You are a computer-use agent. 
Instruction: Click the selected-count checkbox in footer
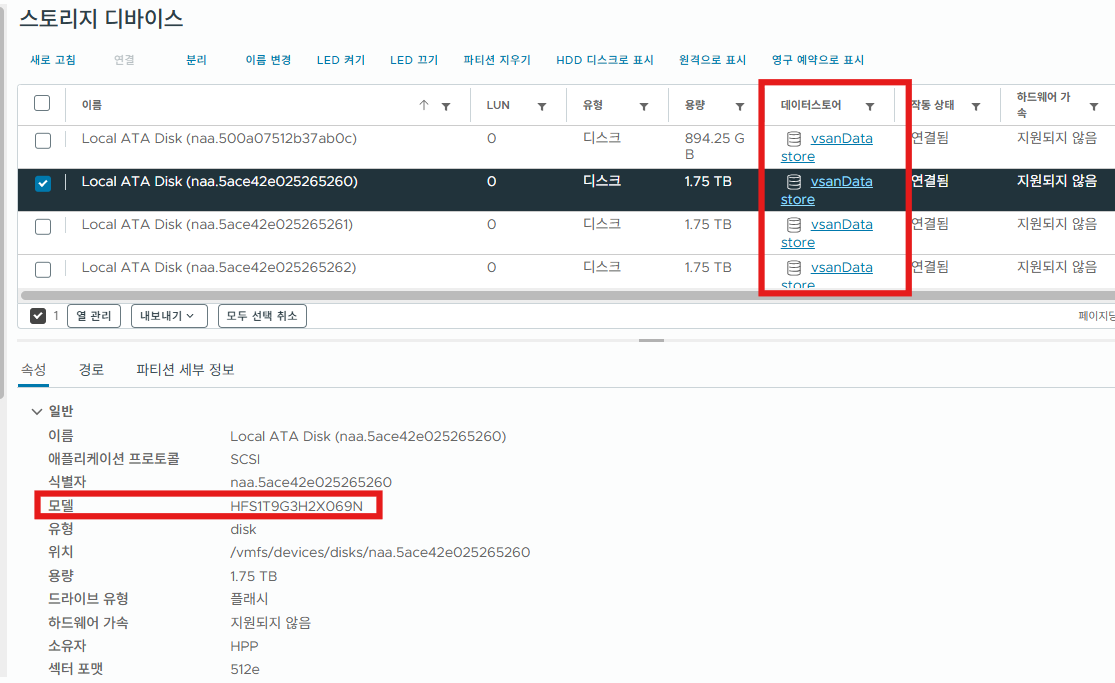(38, 316)
